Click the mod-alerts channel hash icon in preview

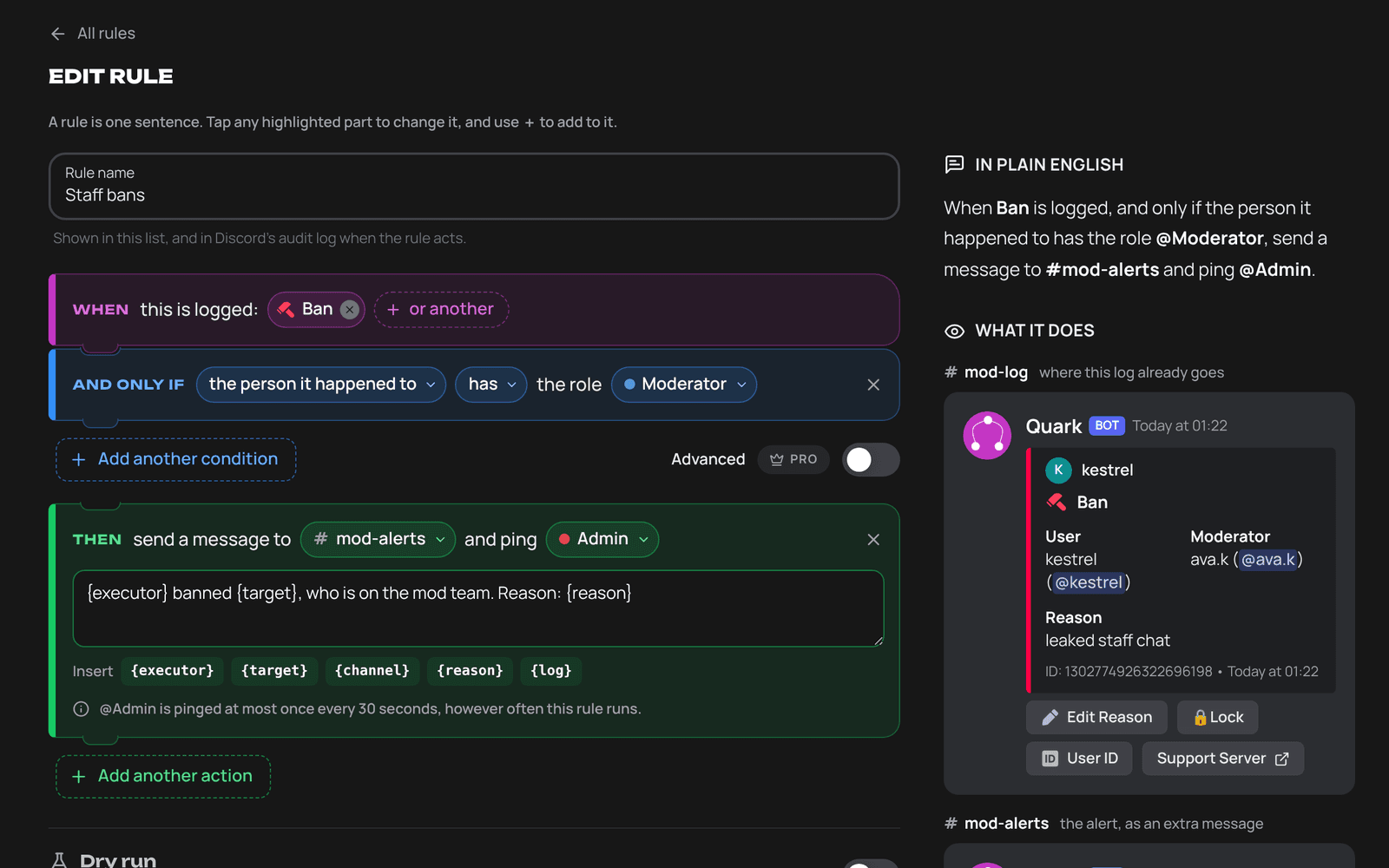pos(951,824)
